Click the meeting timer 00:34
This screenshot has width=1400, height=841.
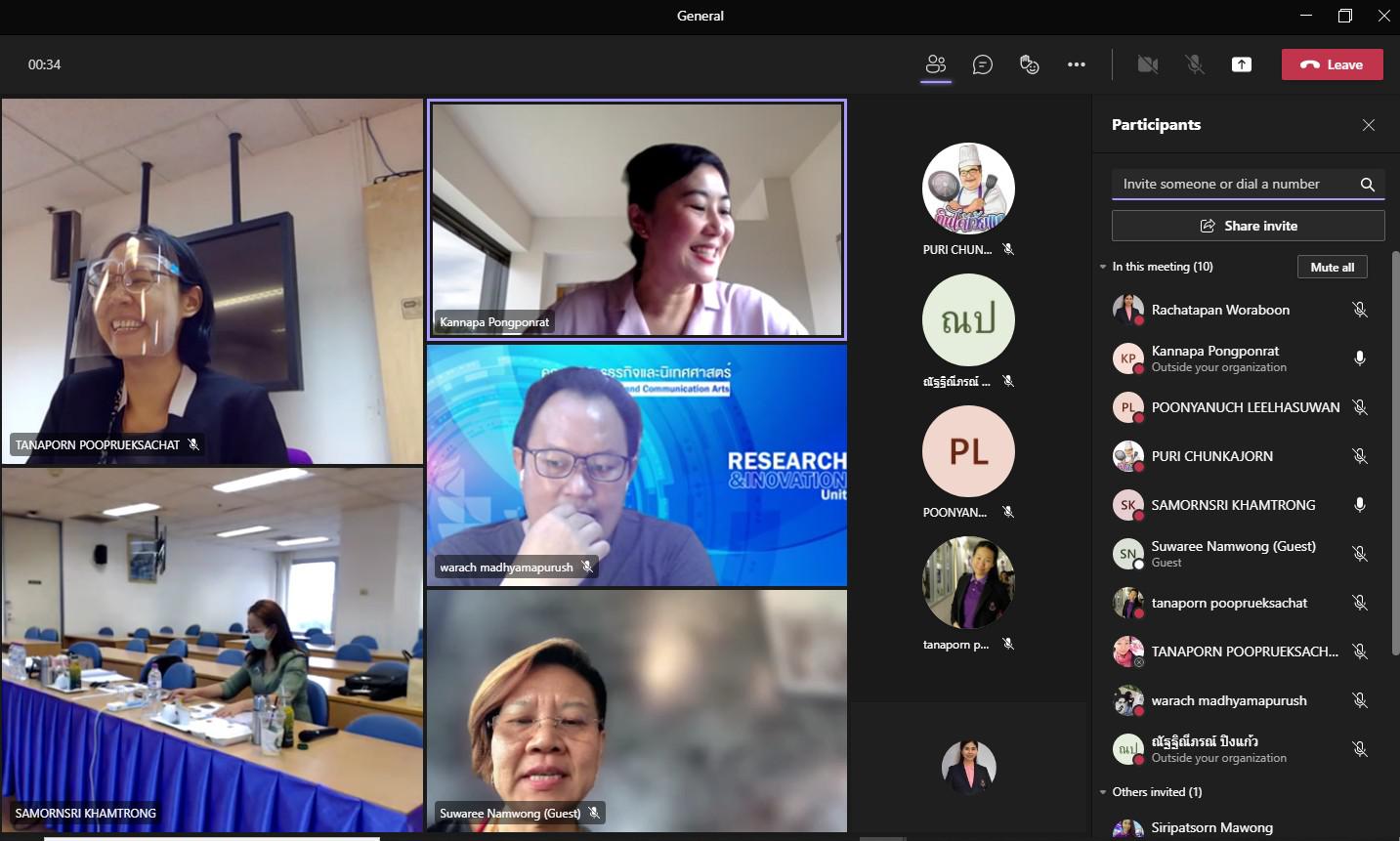[x=45, y=64]
